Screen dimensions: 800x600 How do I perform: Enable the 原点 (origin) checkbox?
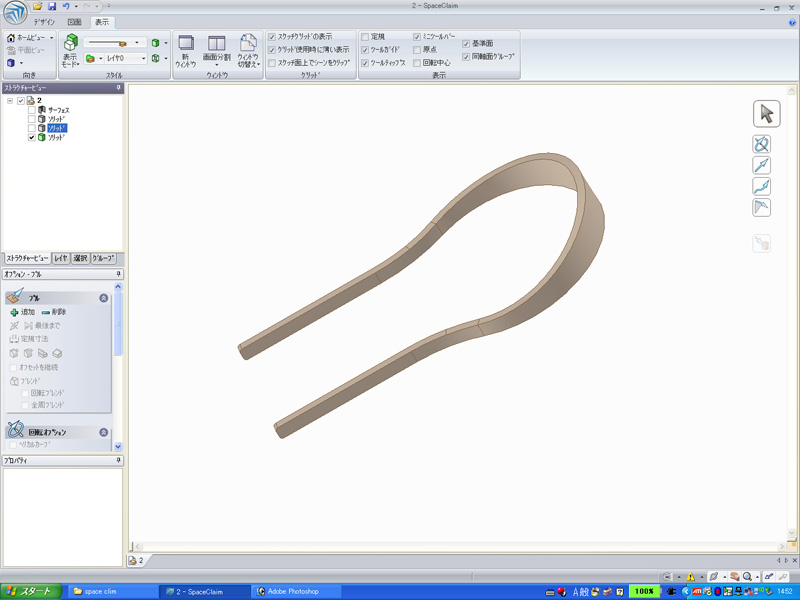(x=417, y=50)
